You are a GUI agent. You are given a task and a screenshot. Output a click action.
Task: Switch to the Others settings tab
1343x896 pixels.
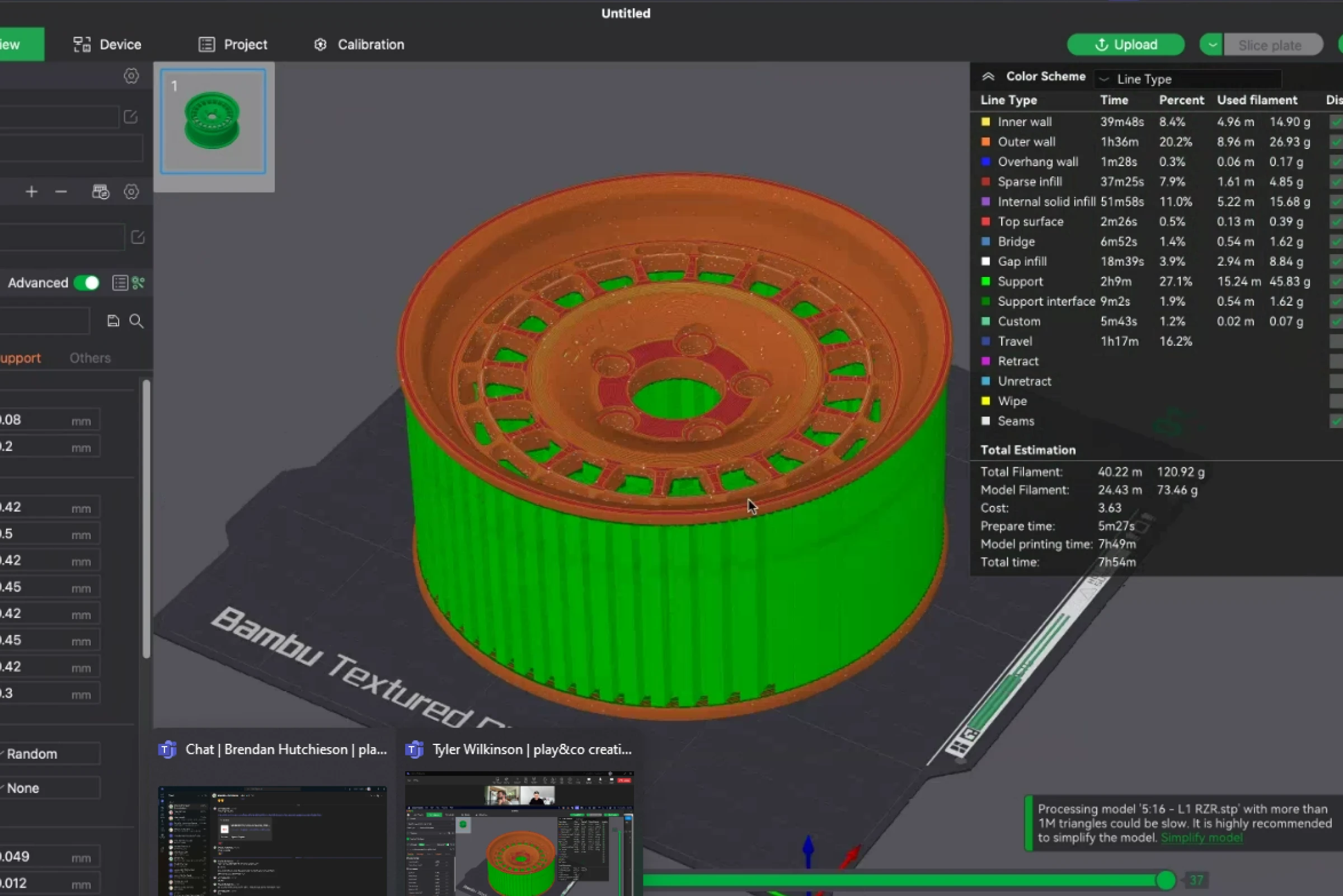pyautogui.click(x=90, y=358)
